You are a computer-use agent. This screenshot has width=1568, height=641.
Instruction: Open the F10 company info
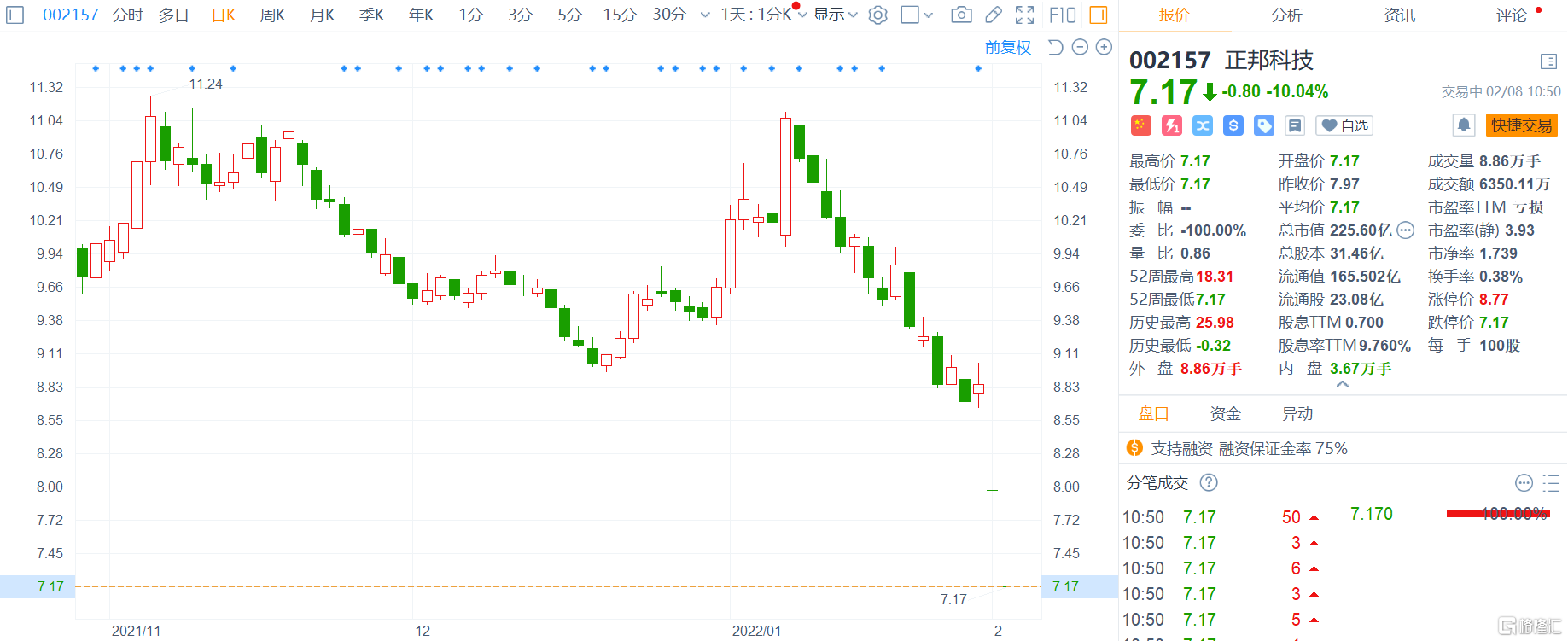(1062, 15)
